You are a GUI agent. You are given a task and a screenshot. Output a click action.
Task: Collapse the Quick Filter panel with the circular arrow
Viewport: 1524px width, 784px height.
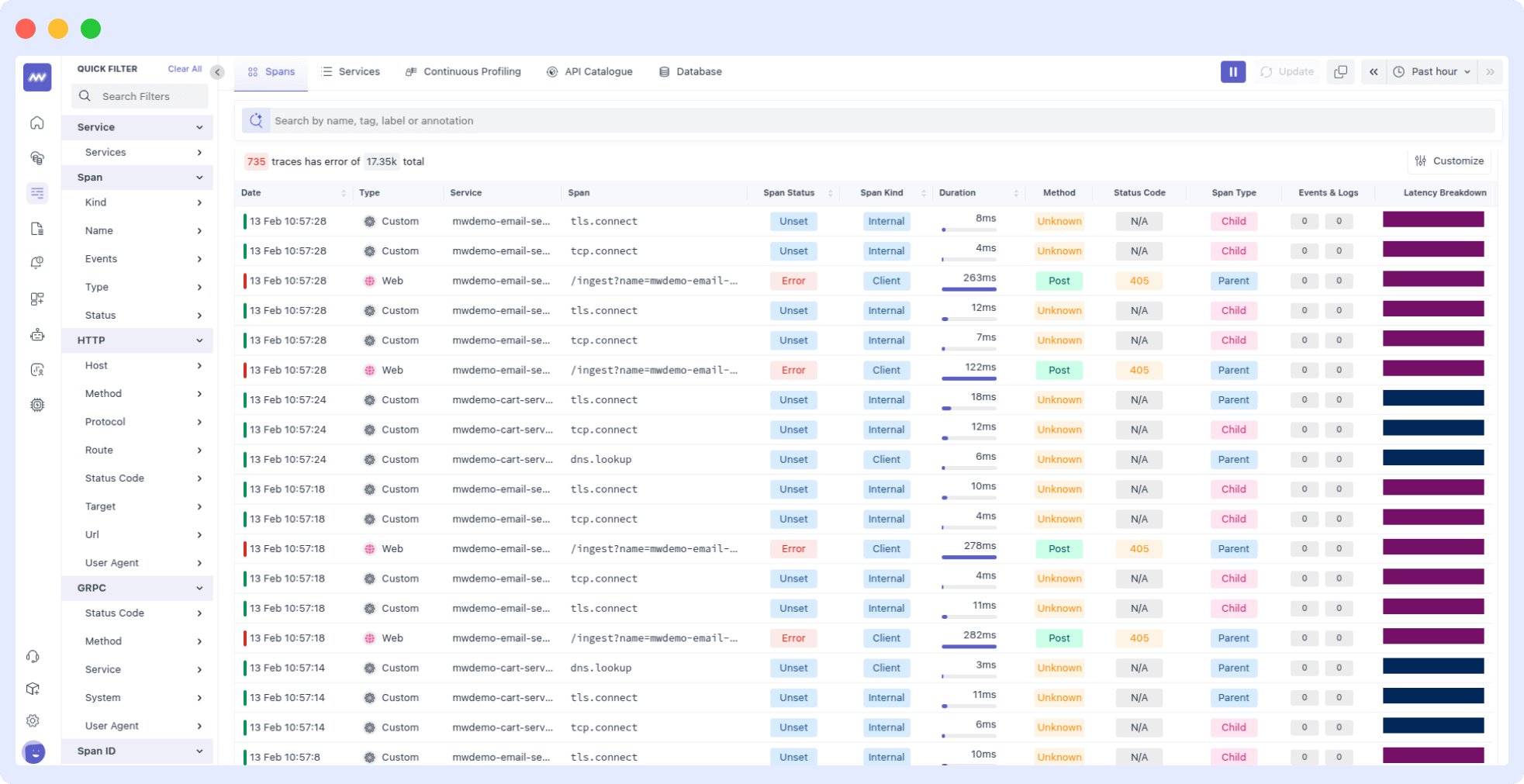coord(217,73)
